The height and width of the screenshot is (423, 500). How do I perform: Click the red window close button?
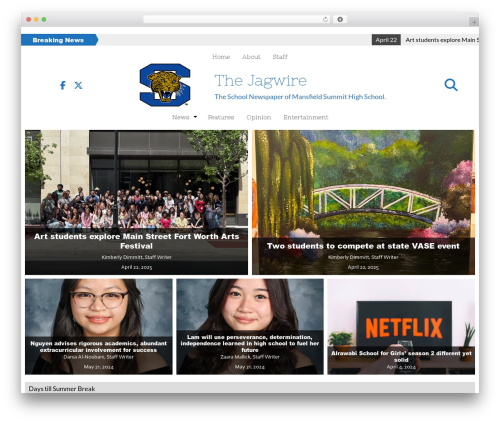pyautogui.click(x=29, y=20)
